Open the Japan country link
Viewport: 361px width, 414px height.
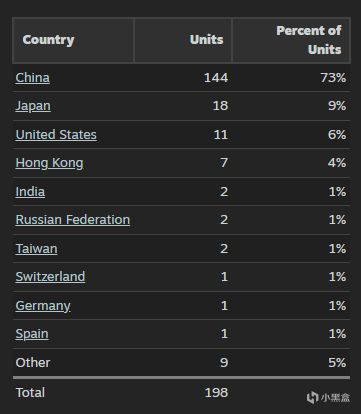[33, 106]
